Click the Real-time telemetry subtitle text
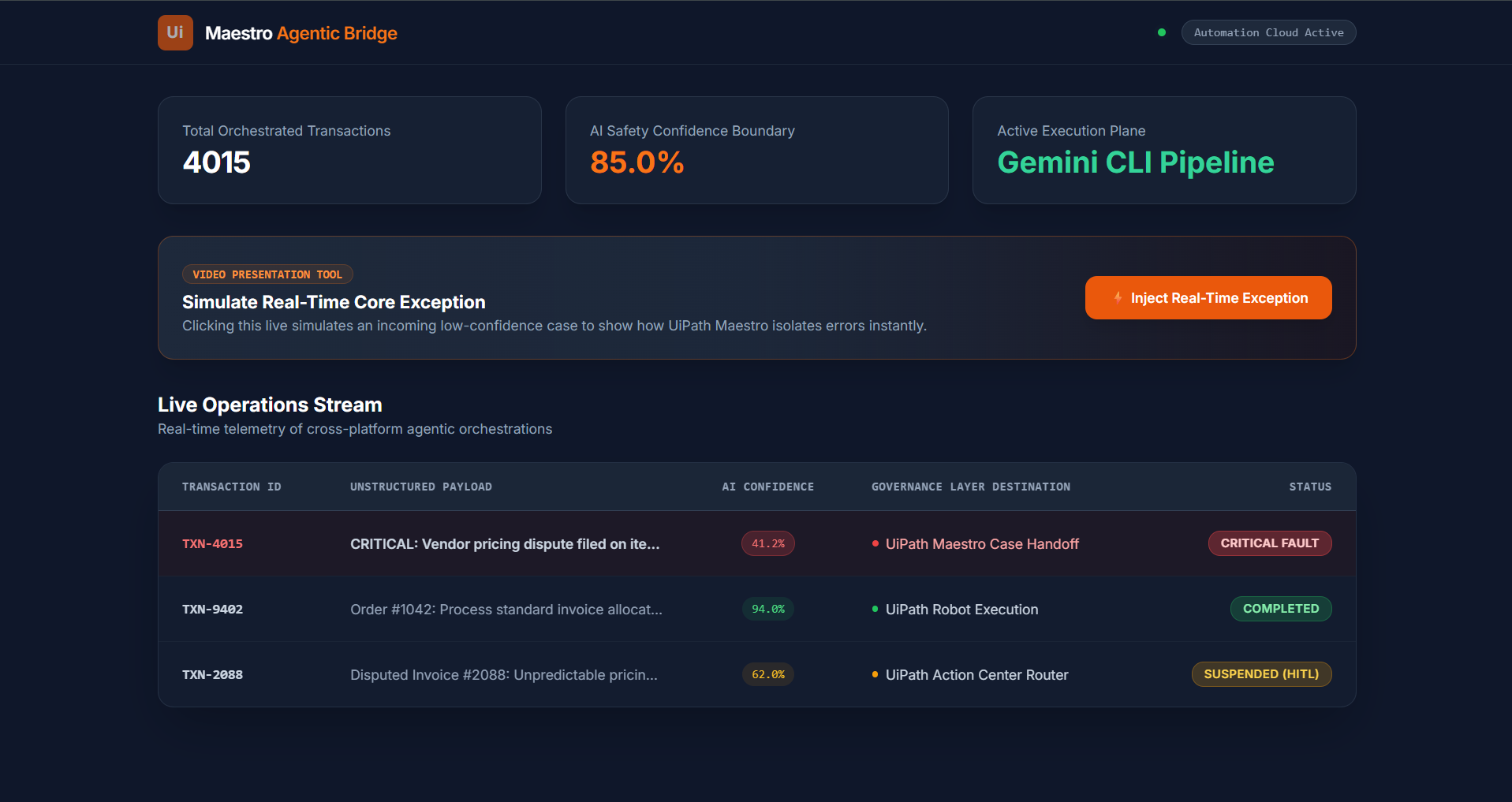Viewport: 1512px width, 802px height. tap(355, 429)
